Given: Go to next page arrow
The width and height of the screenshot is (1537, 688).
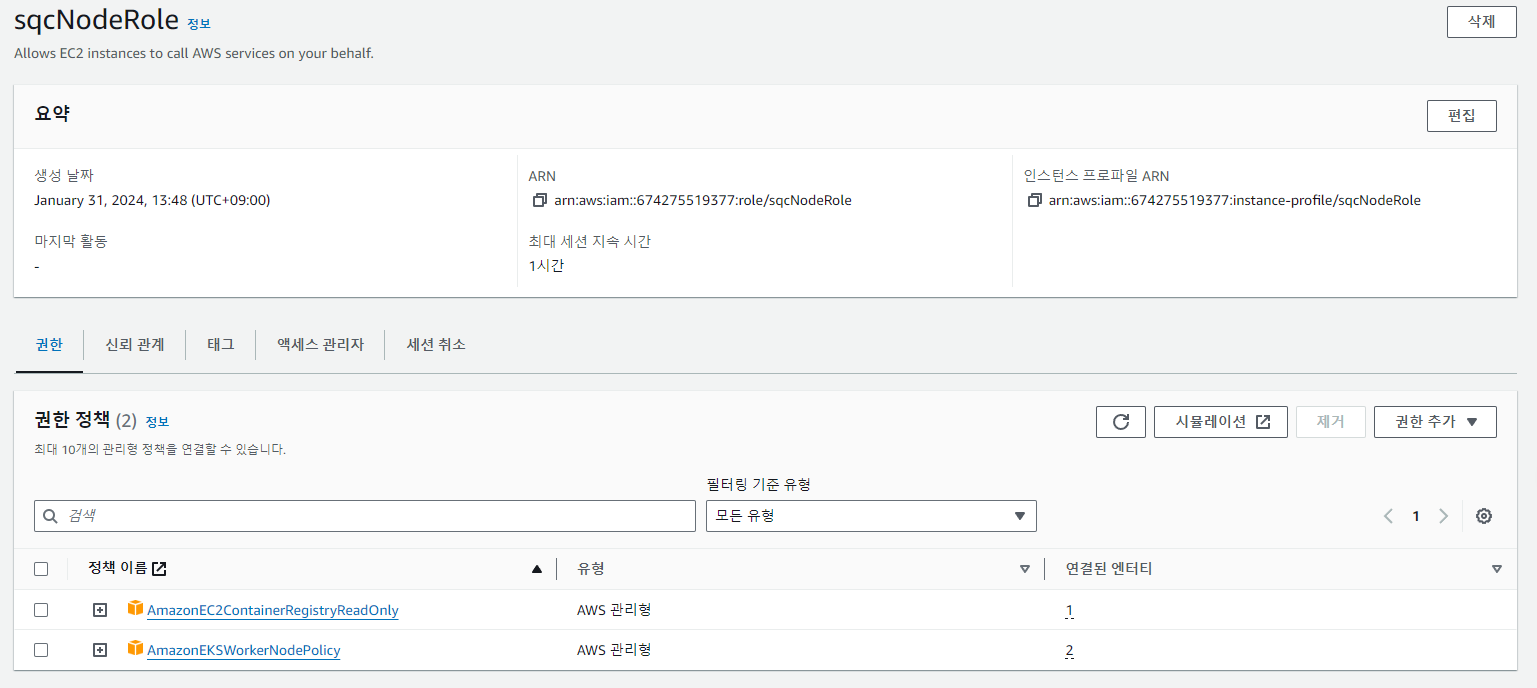Looking at the screenshot, I should [x=1443, y=516].
